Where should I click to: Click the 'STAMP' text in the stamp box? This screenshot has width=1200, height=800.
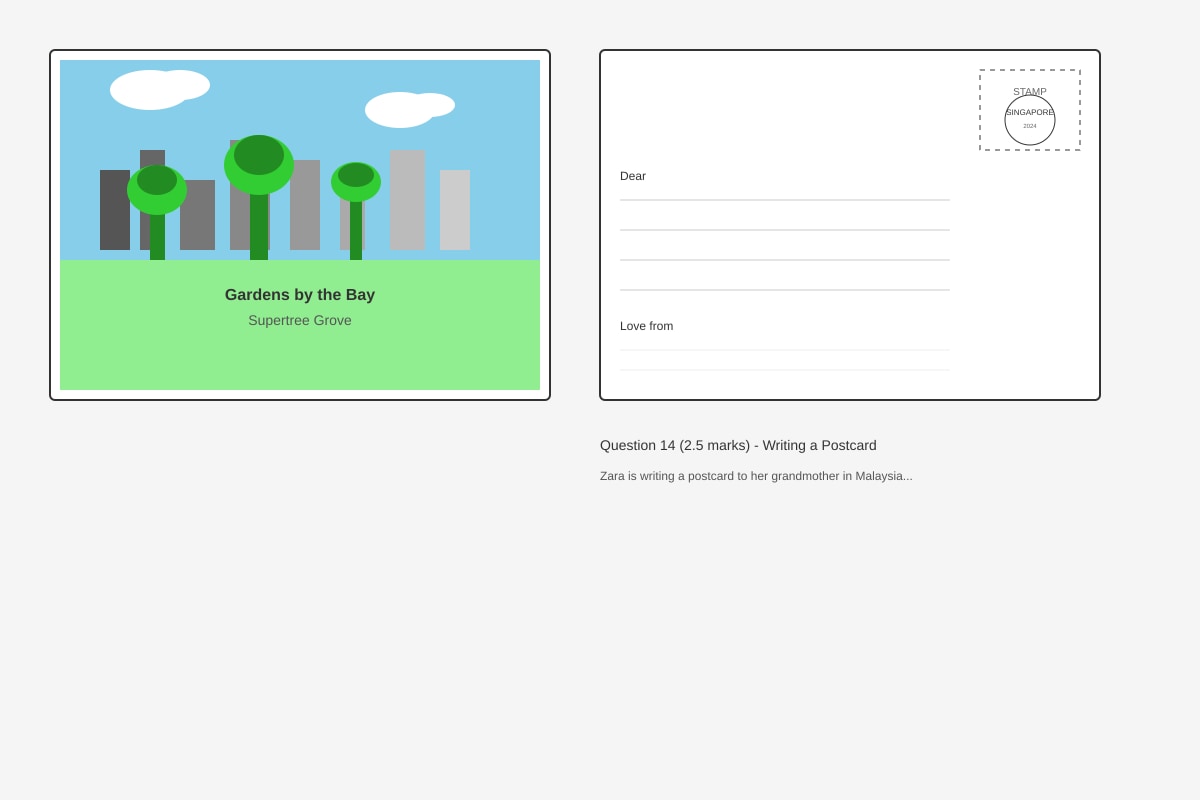click(1030, 92)
